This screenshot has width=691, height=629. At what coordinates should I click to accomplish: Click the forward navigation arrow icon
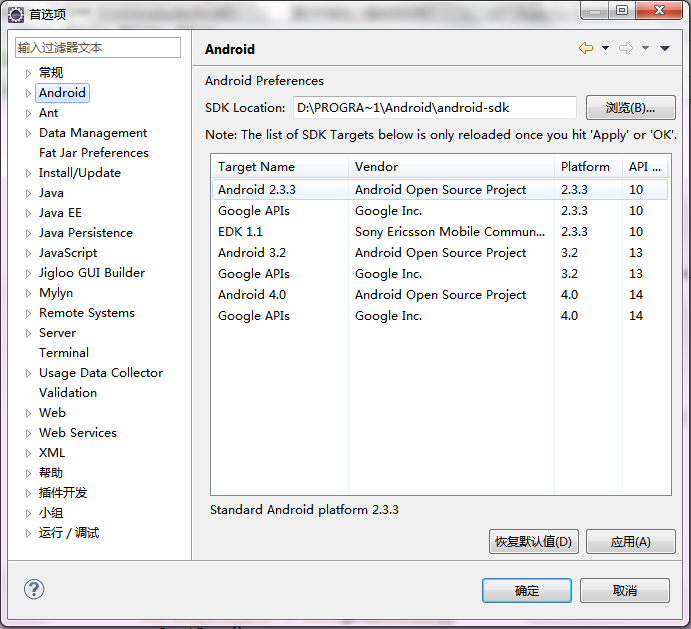pyautogui.click(x=625, y=48)
